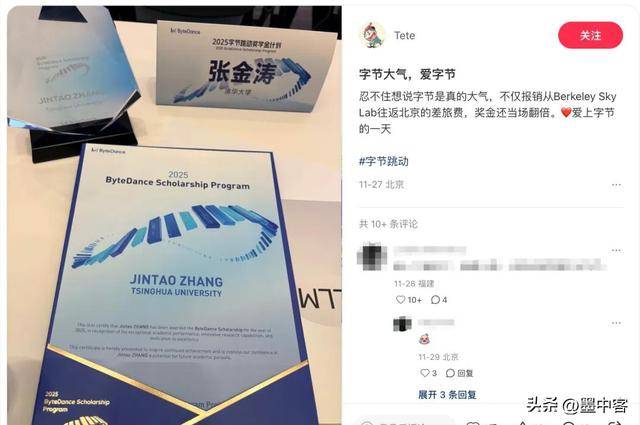Click the post title 字节大气，爱字节

(x=407, y=74)
